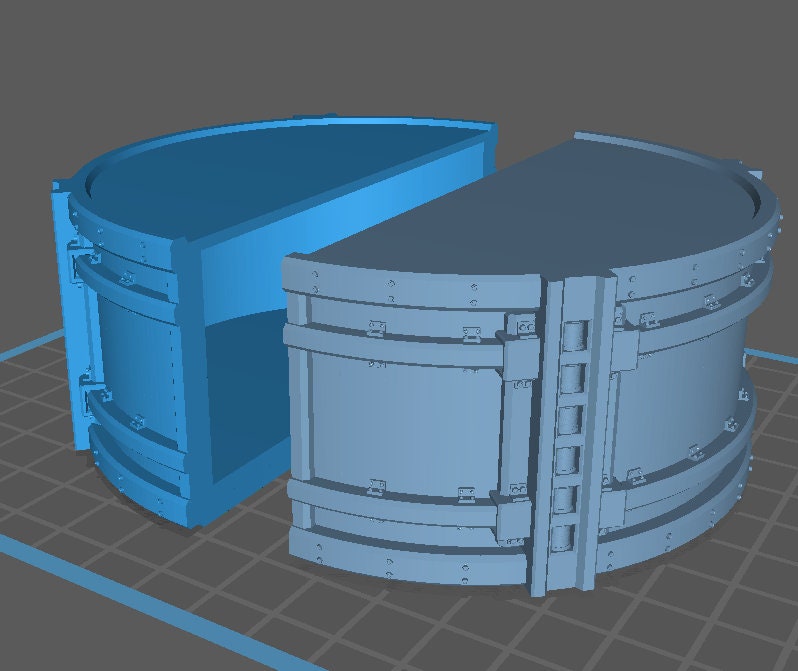Click the center front panel of right model
This screenshot has height=671, width=798.
tap(400, 420)
